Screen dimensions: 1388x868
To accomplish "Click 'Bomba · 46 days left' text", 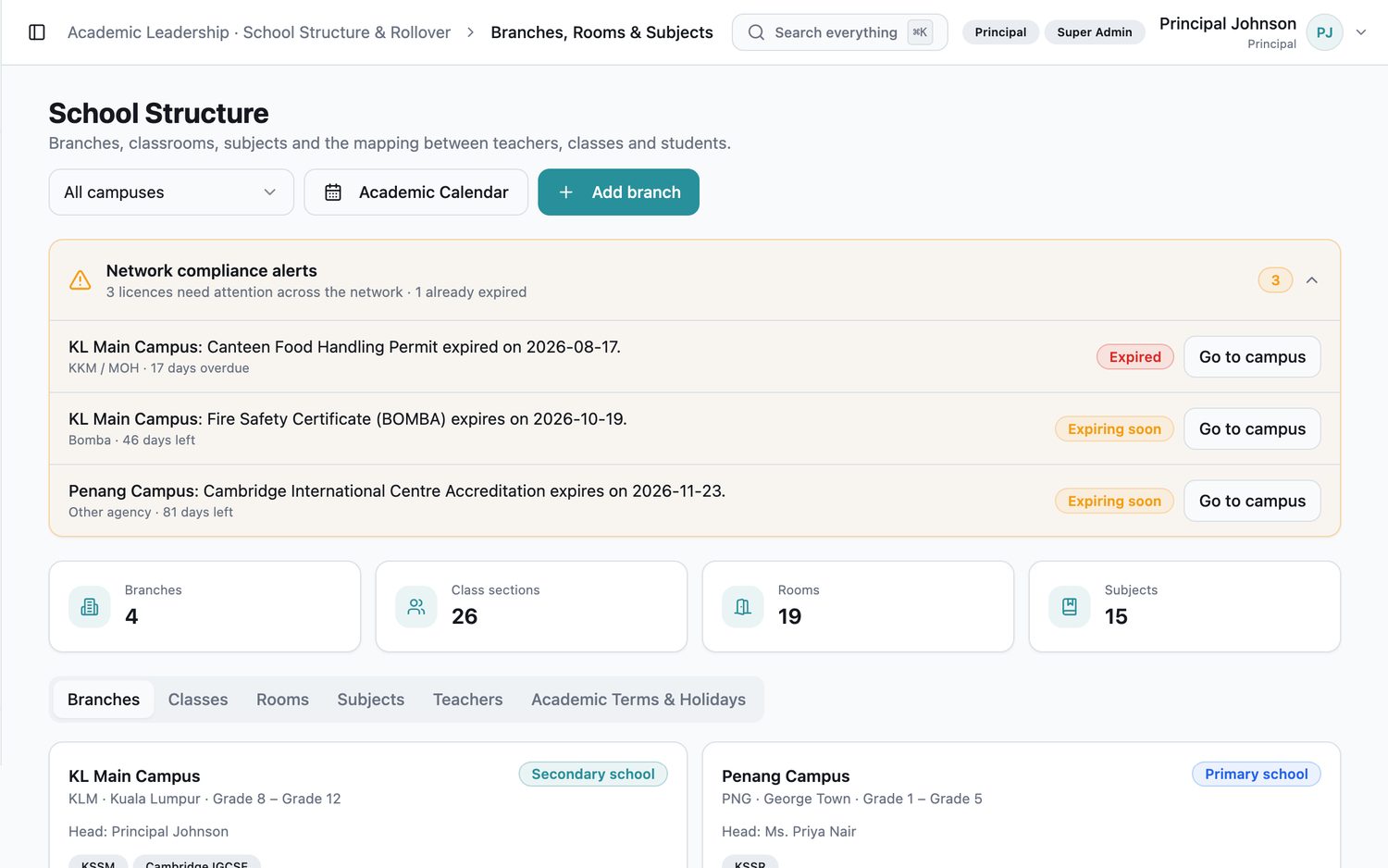I will coord(131,440).
